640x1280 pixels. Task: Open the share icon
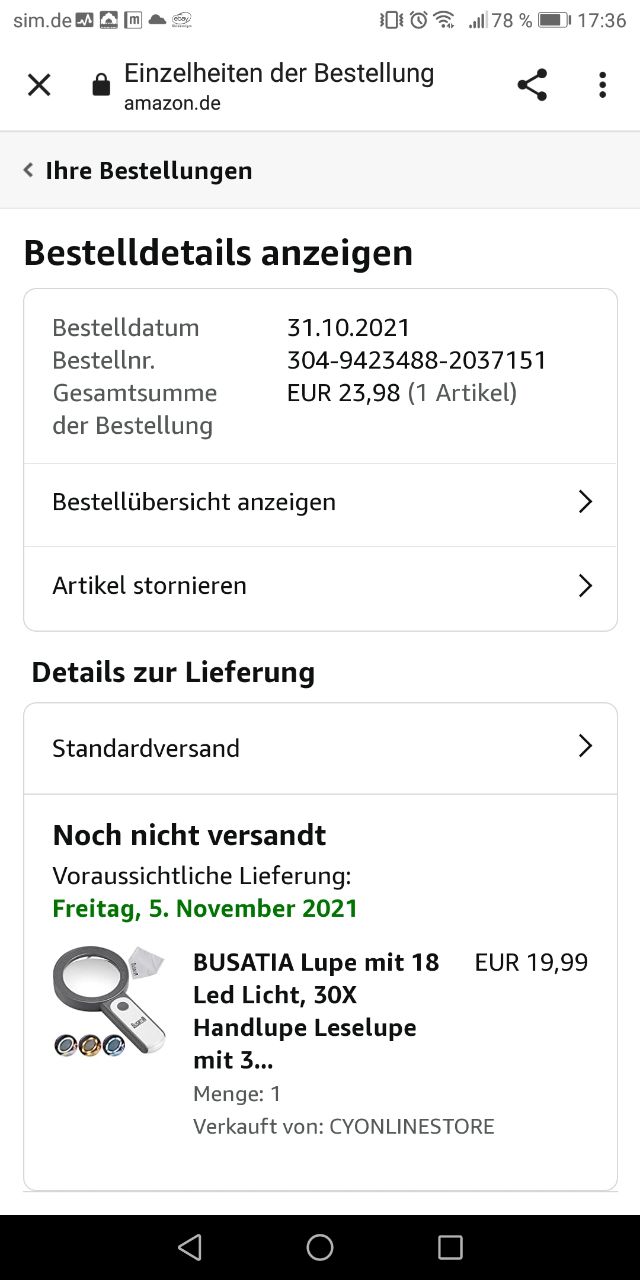(x=532, y=85)
